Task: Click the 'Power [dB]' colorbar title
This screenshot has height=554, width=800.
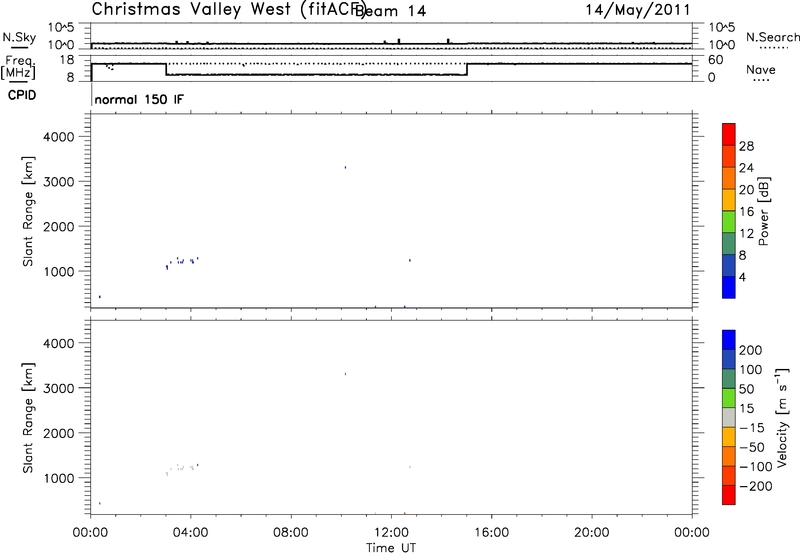Action: coord(764,211)
